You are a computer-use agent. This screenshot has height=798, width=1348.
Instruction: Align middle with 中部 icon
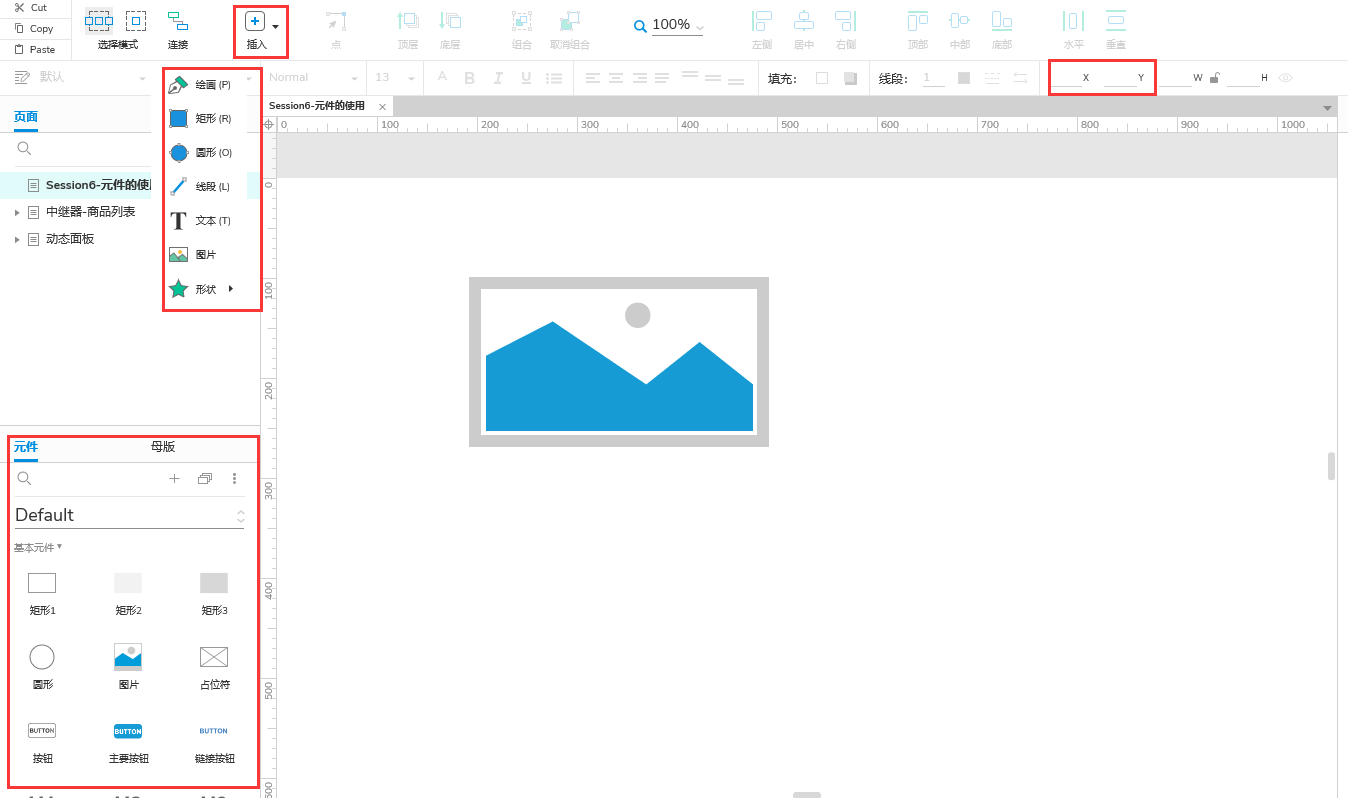tap(960, 21)
